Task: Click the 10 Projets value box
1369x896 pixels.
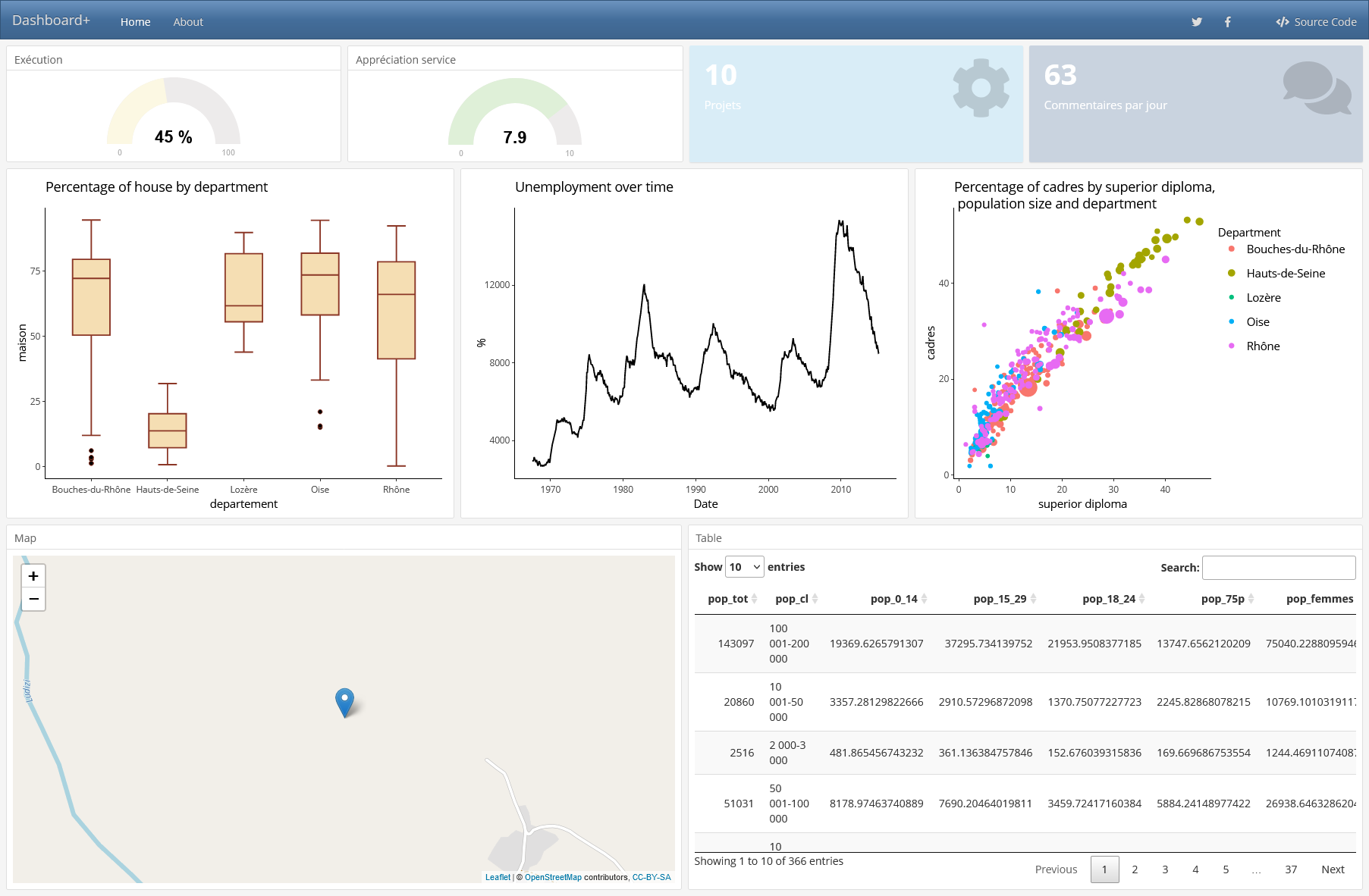Action: pos(856,104)
